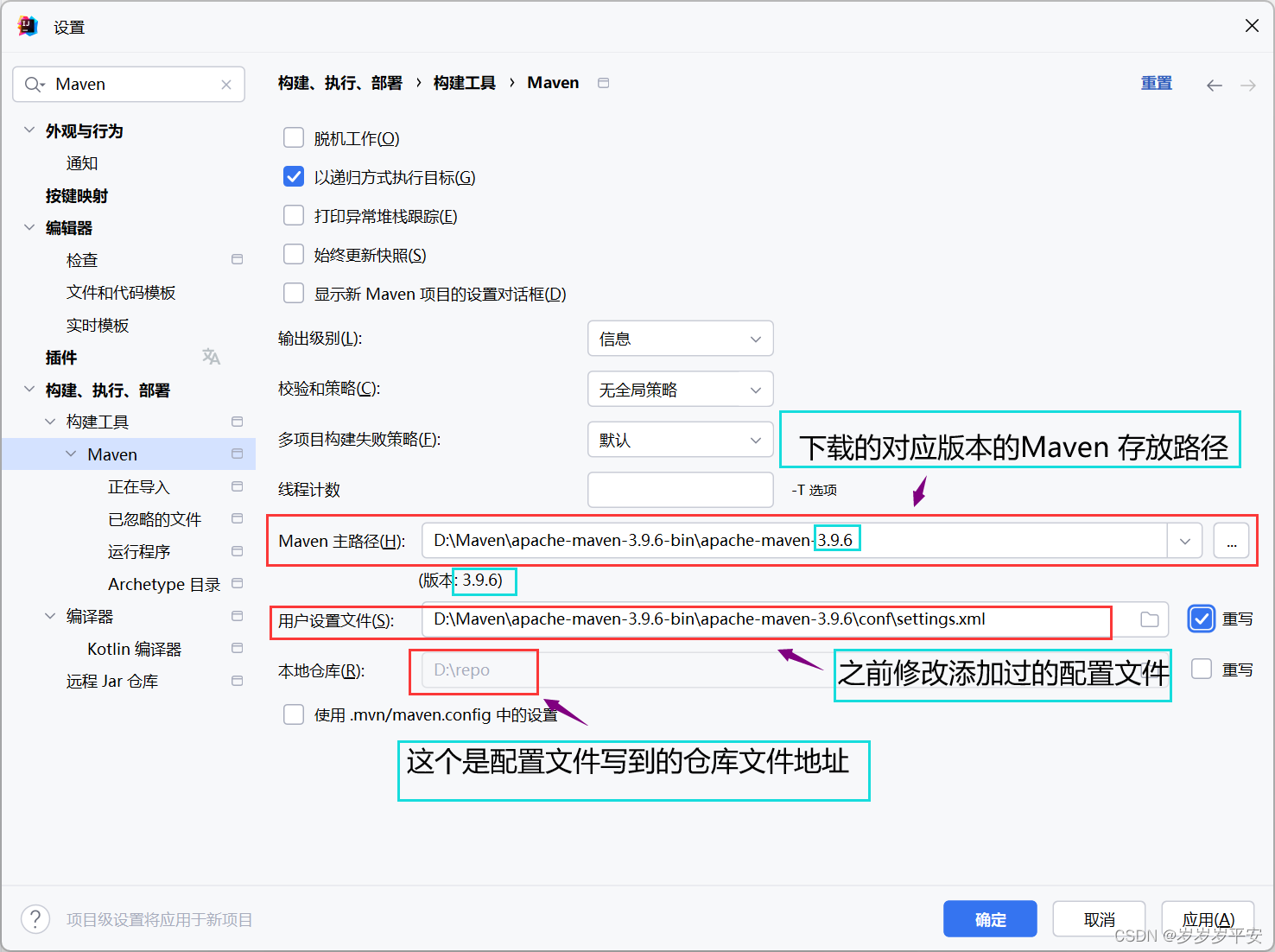Select 通知 in settings tree
Image resolution: width=1275 pixels, height=952 pixels.
pos(82,163)
